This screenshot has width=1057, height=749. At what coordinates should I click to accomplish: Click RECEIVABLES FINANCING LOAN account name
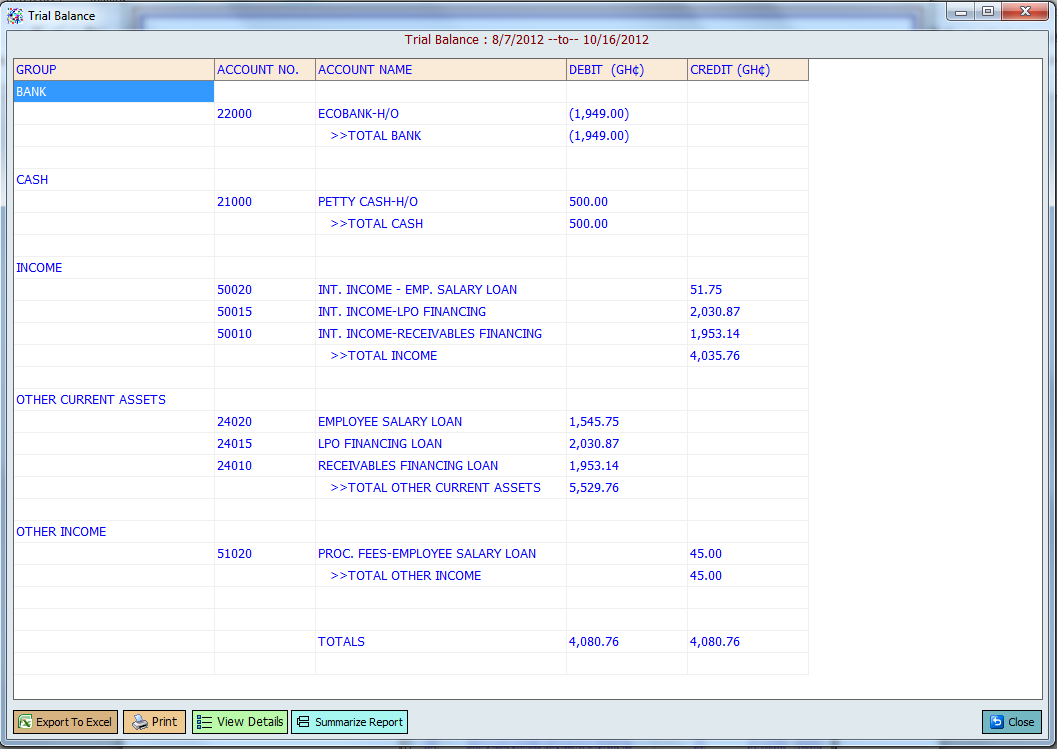[x=409, y=466]
